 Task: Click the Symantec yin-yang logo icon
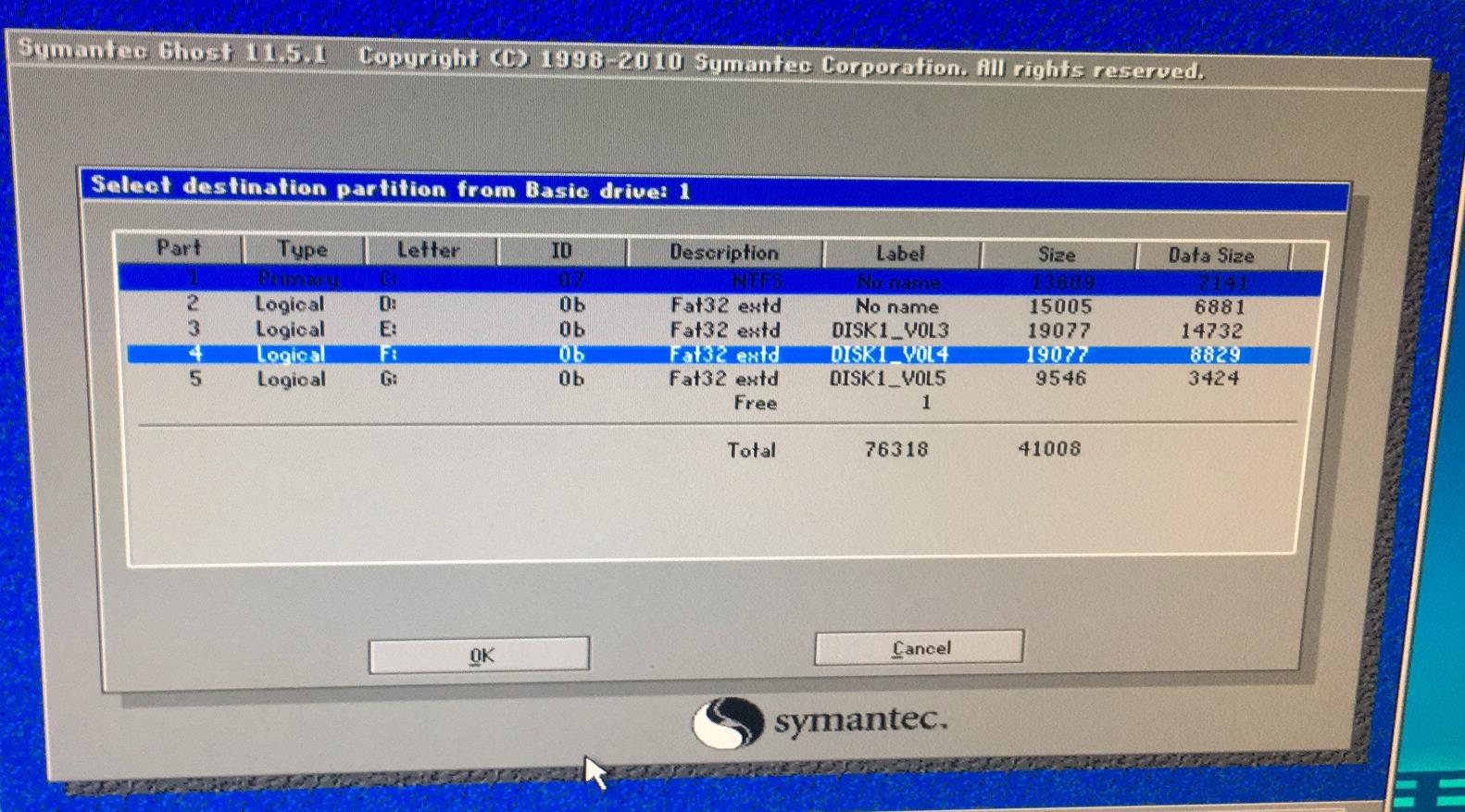(x=728, y=723)
